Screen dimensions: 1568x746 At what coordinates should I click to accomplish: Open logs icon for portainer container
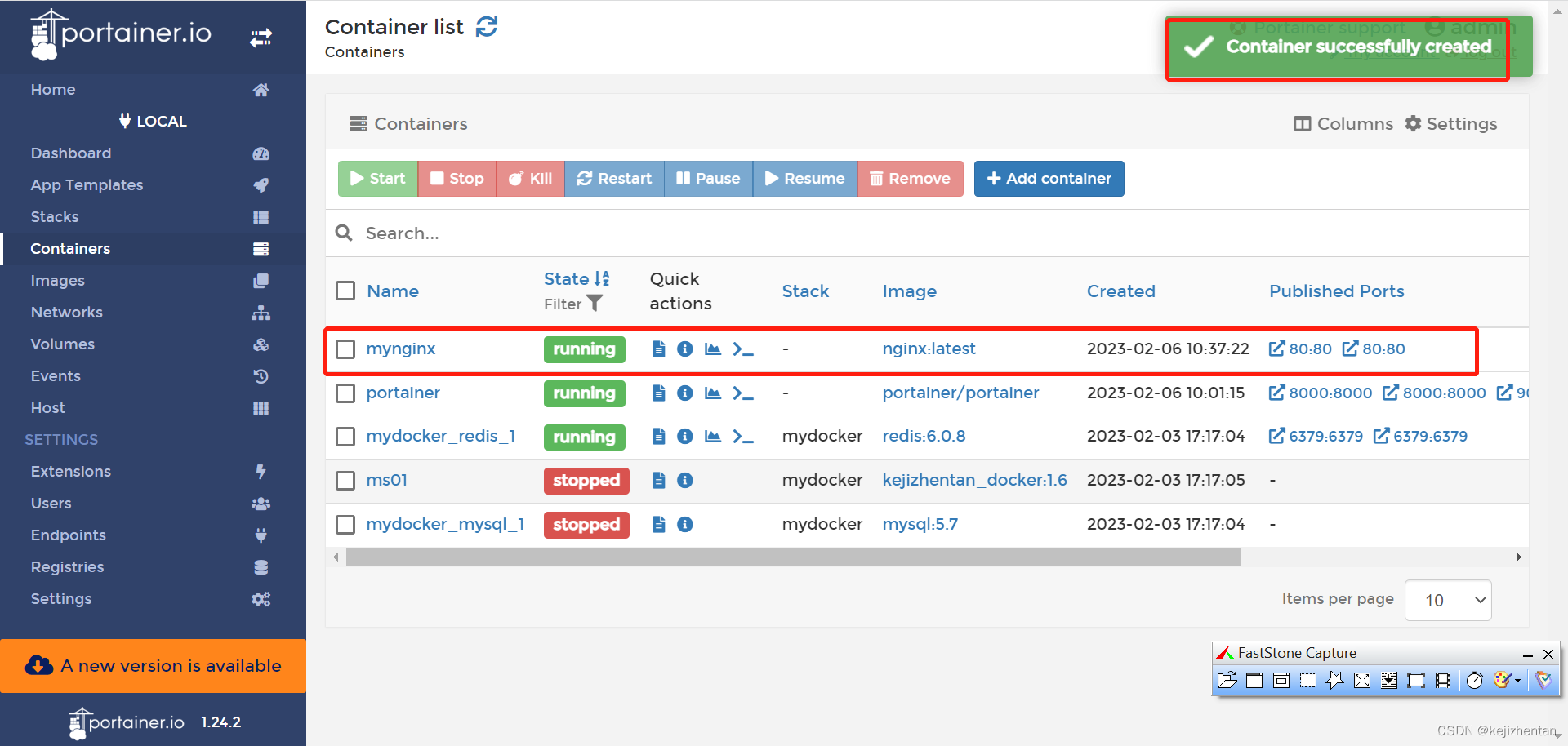pos(659,393)
